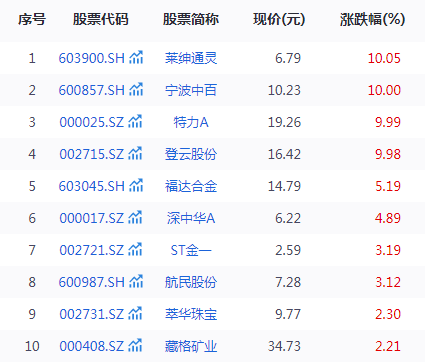Viewport: 425px width, 364px height.
Task: Select stock code link 002715.SZ
Action: 92,154
